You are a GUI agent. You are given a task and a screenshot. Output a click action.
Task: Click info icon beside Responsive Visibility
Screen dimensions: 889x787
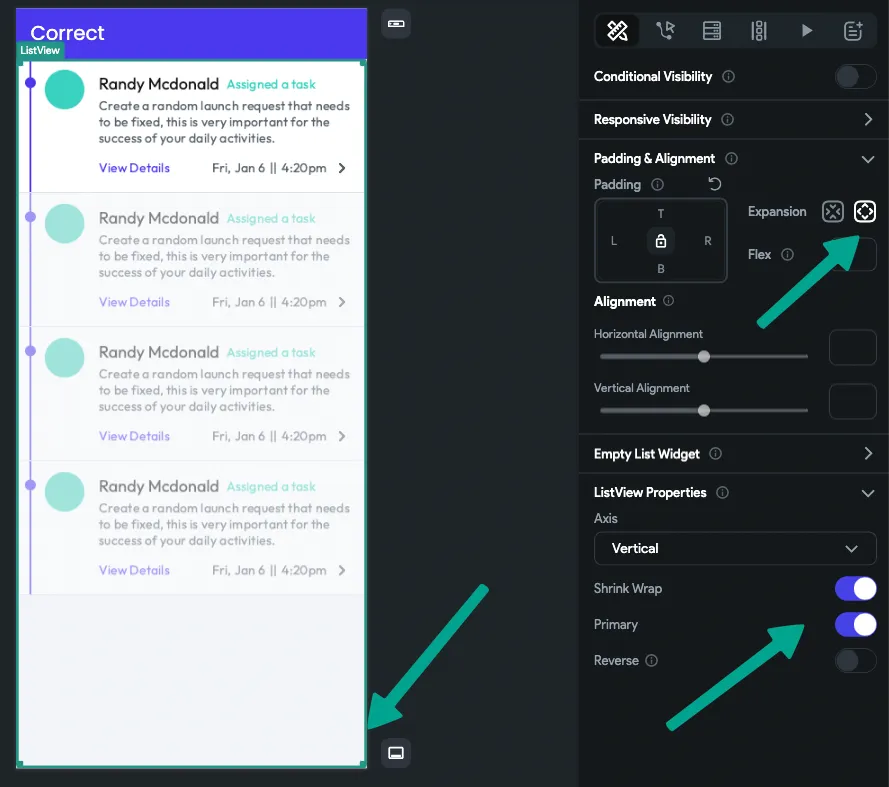click(x=727, y=120)
